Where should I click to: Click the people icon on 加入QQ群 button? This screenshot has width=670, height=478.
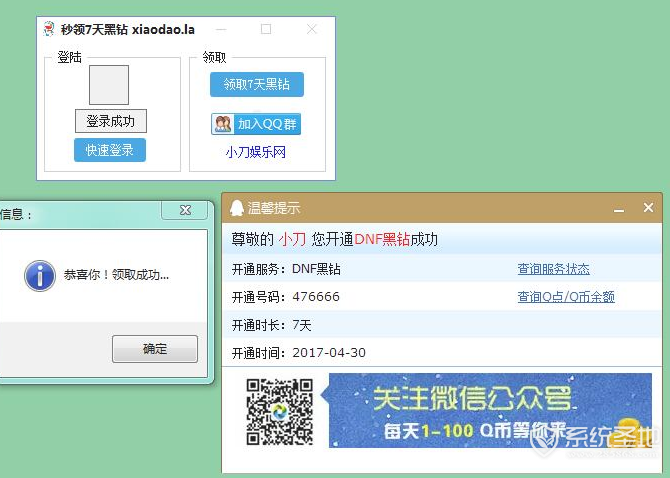coord(223,124)
